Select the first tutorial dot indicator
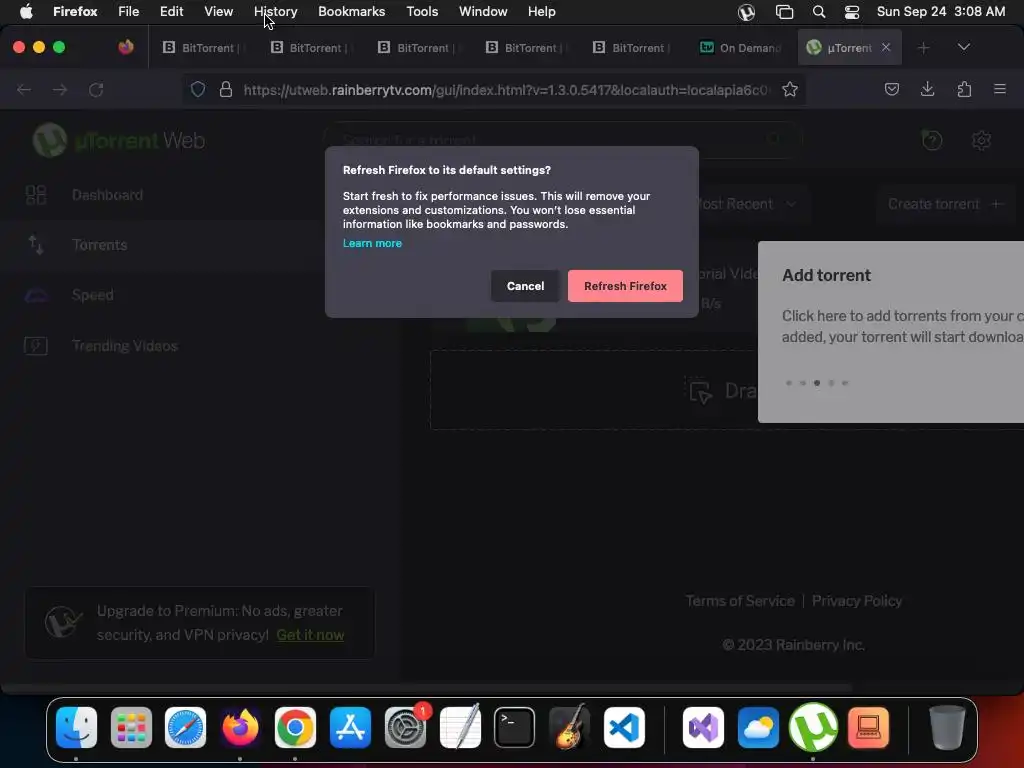The image size is (1024, 768). point(789,383)
